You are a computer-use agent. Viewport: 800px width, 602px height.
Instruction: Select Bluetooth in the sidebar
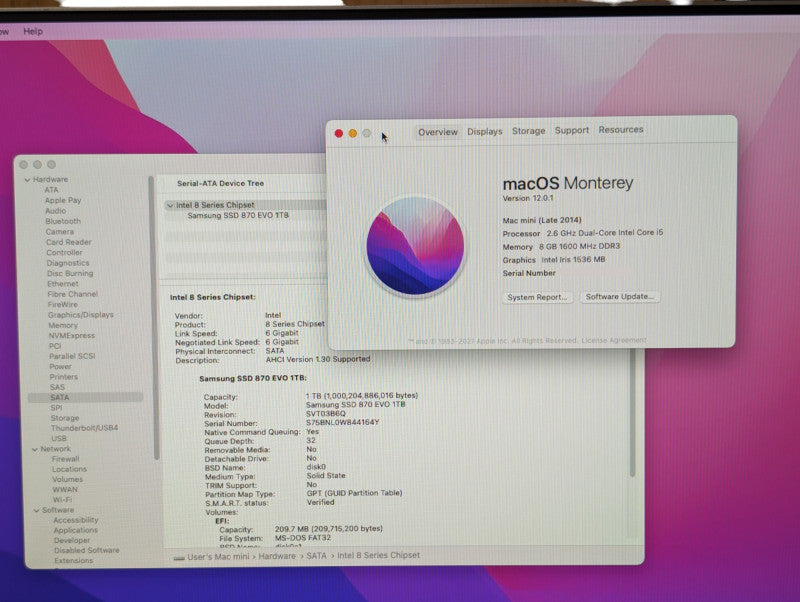(x=63, y=221)
